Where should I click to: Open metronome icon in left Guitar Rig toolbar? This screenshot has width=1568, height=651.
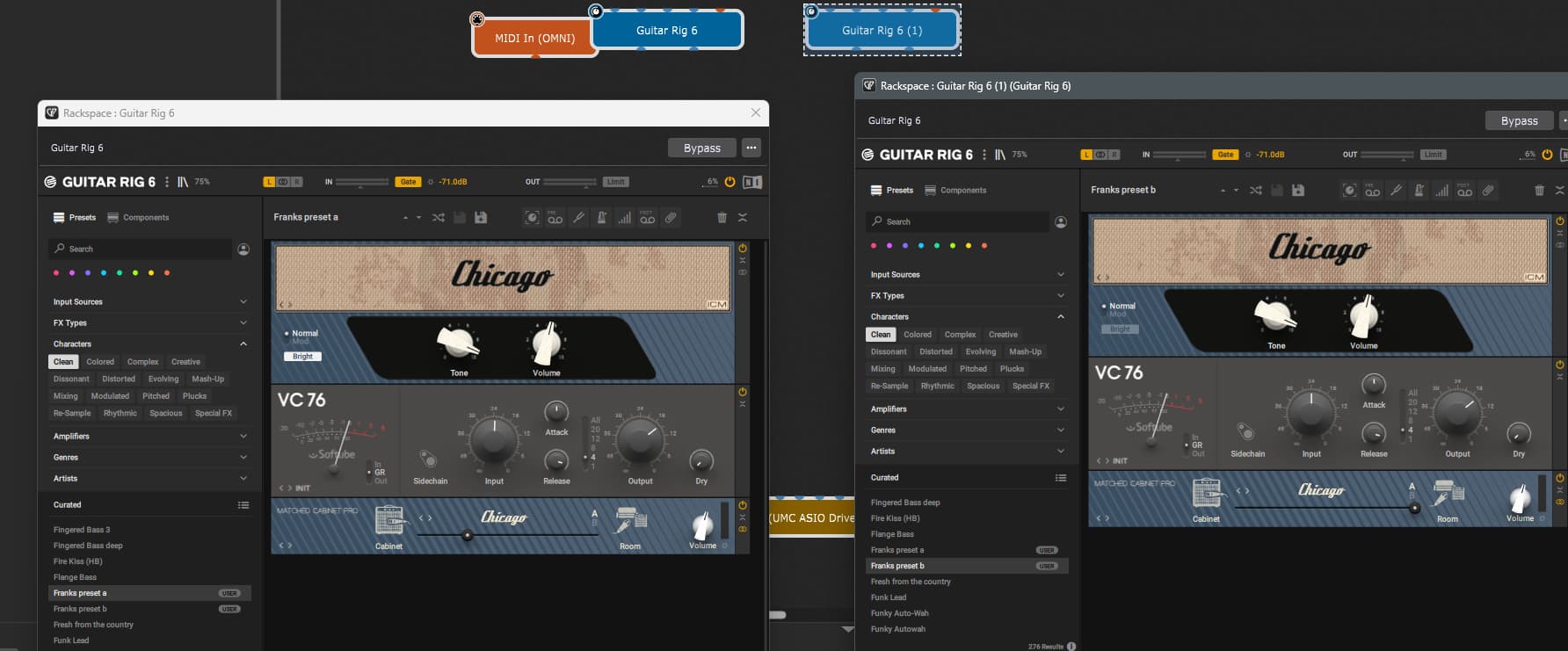(602, 217)
